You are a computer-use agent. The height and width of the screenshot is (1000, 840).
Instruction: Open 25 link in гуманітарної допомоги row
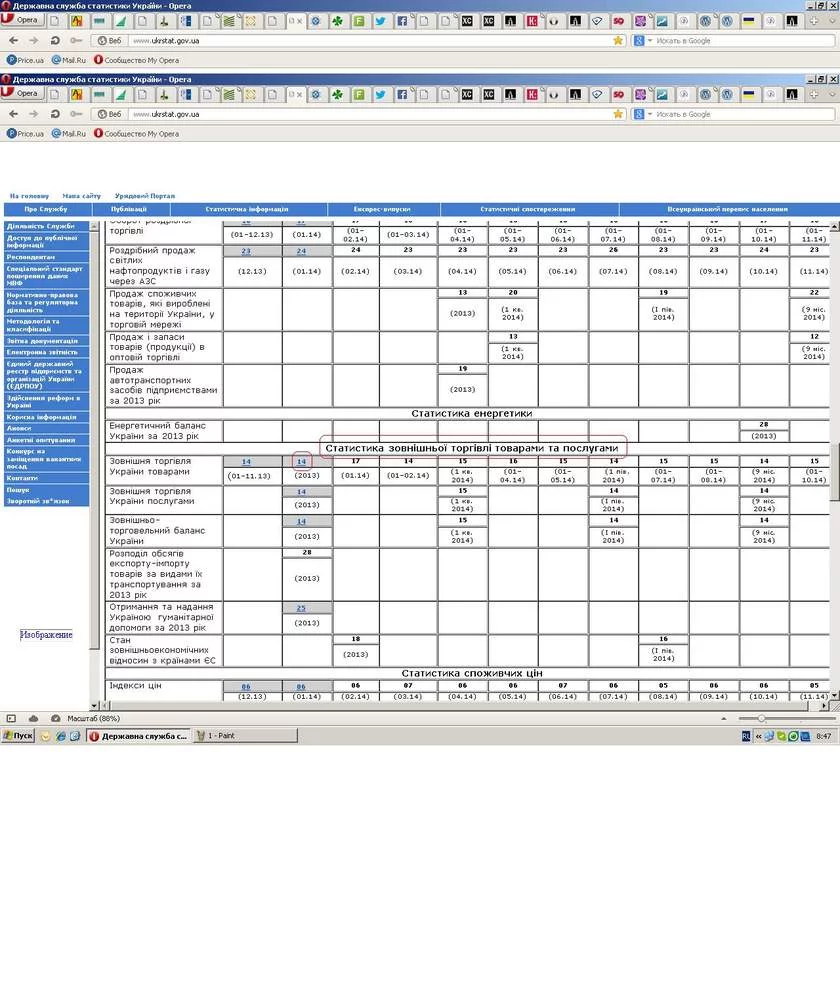301,608
